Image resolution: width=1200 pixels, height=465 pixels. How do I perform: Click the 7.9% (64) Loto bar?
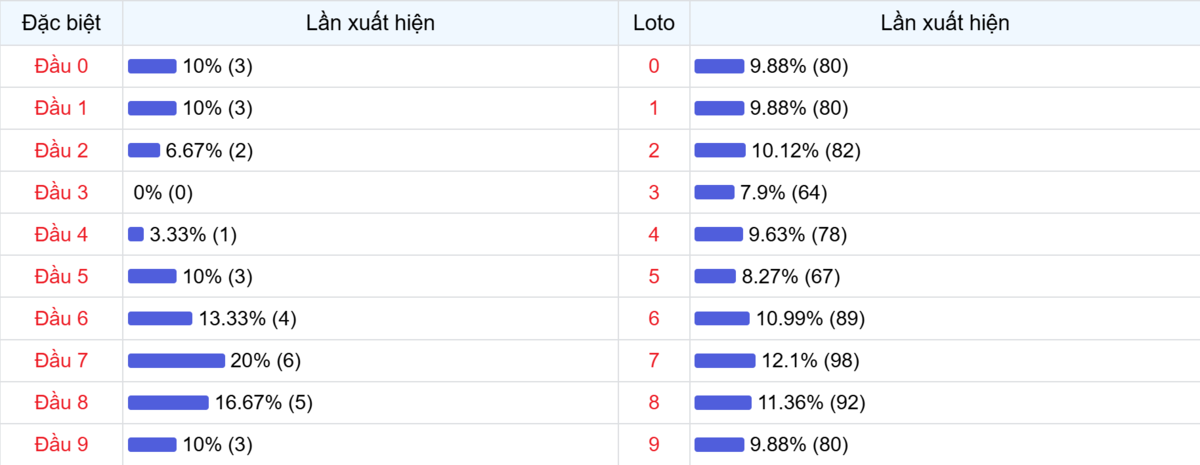tap(714, 192)
